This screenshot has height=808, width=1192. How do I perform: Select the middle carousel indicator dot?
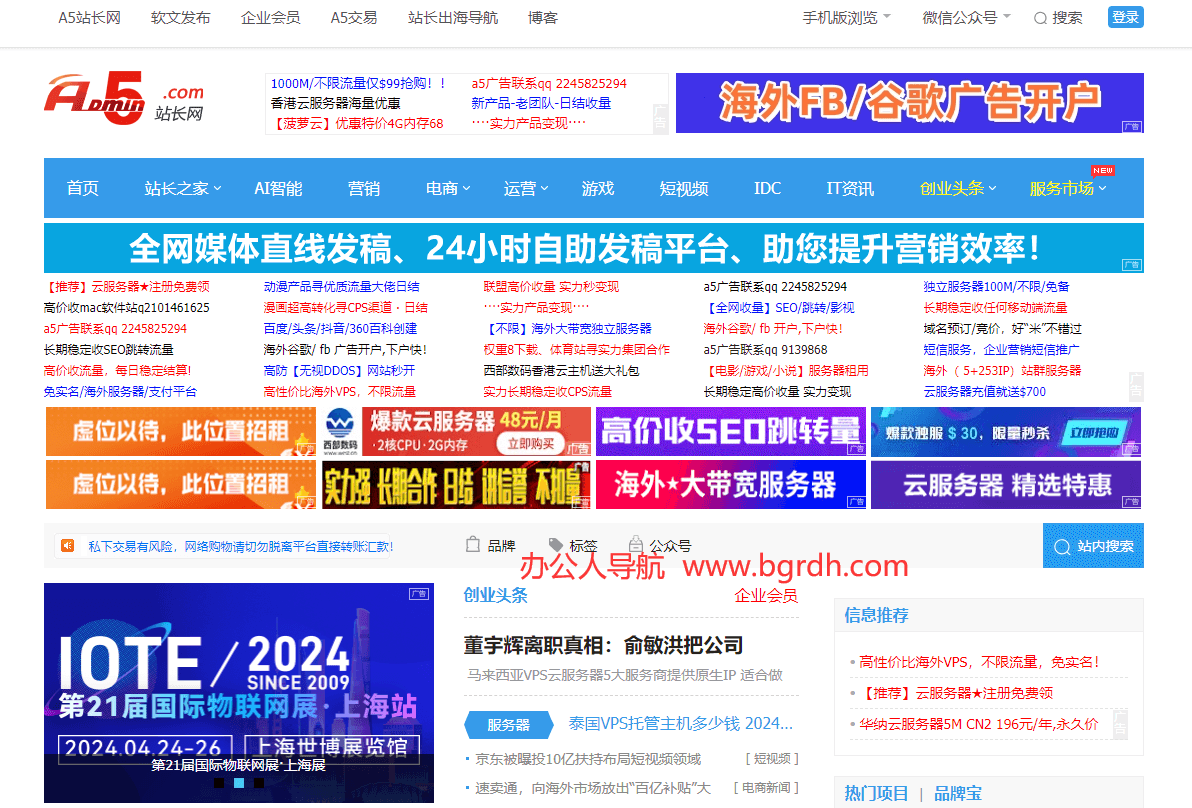coord(239,783)
